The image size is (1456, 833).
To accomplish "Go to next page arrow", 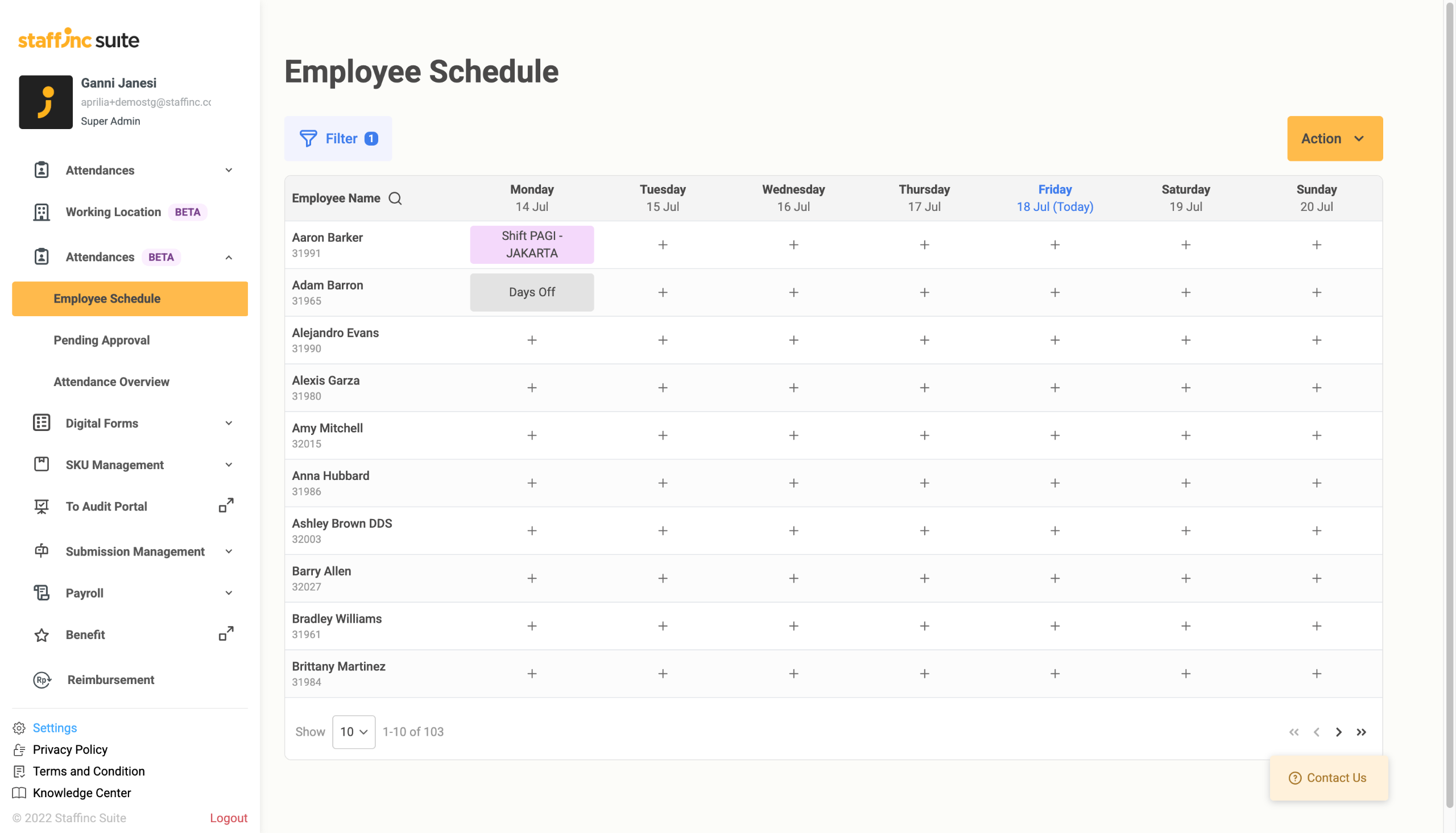I will 1338,732.
